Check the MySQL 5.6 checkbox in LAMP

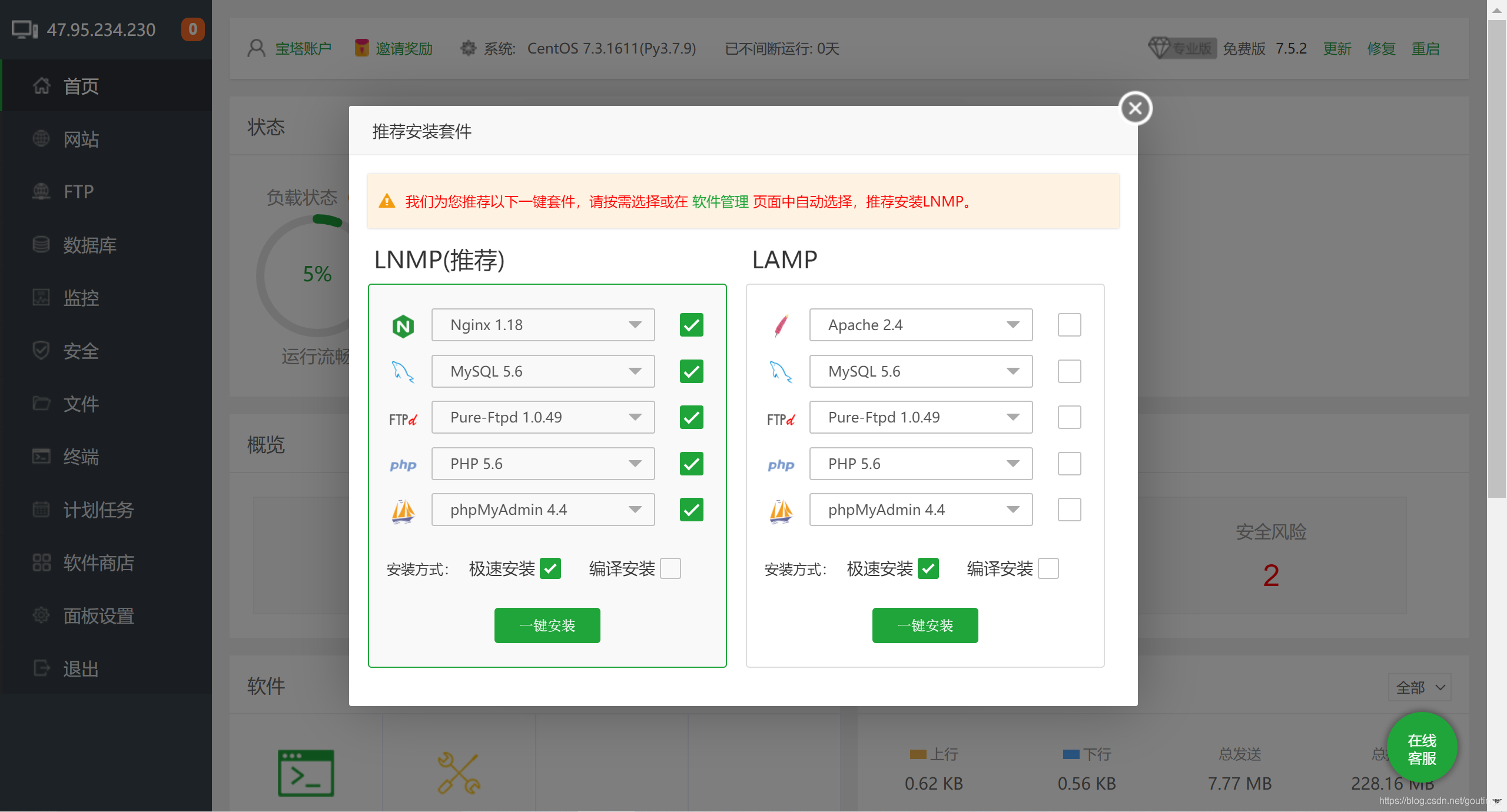(x=1070, y=371)
